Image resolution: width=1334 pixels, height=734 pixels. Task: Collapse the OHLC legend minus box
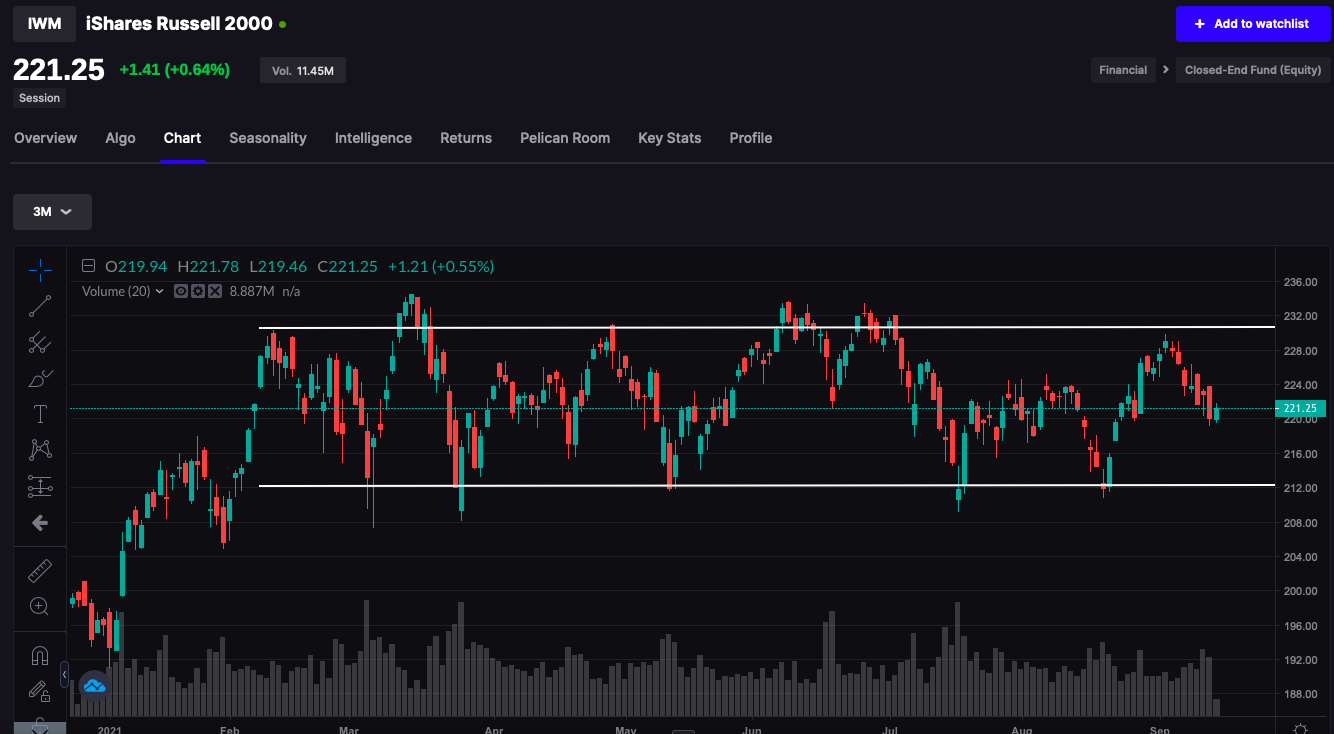(88, 266)
